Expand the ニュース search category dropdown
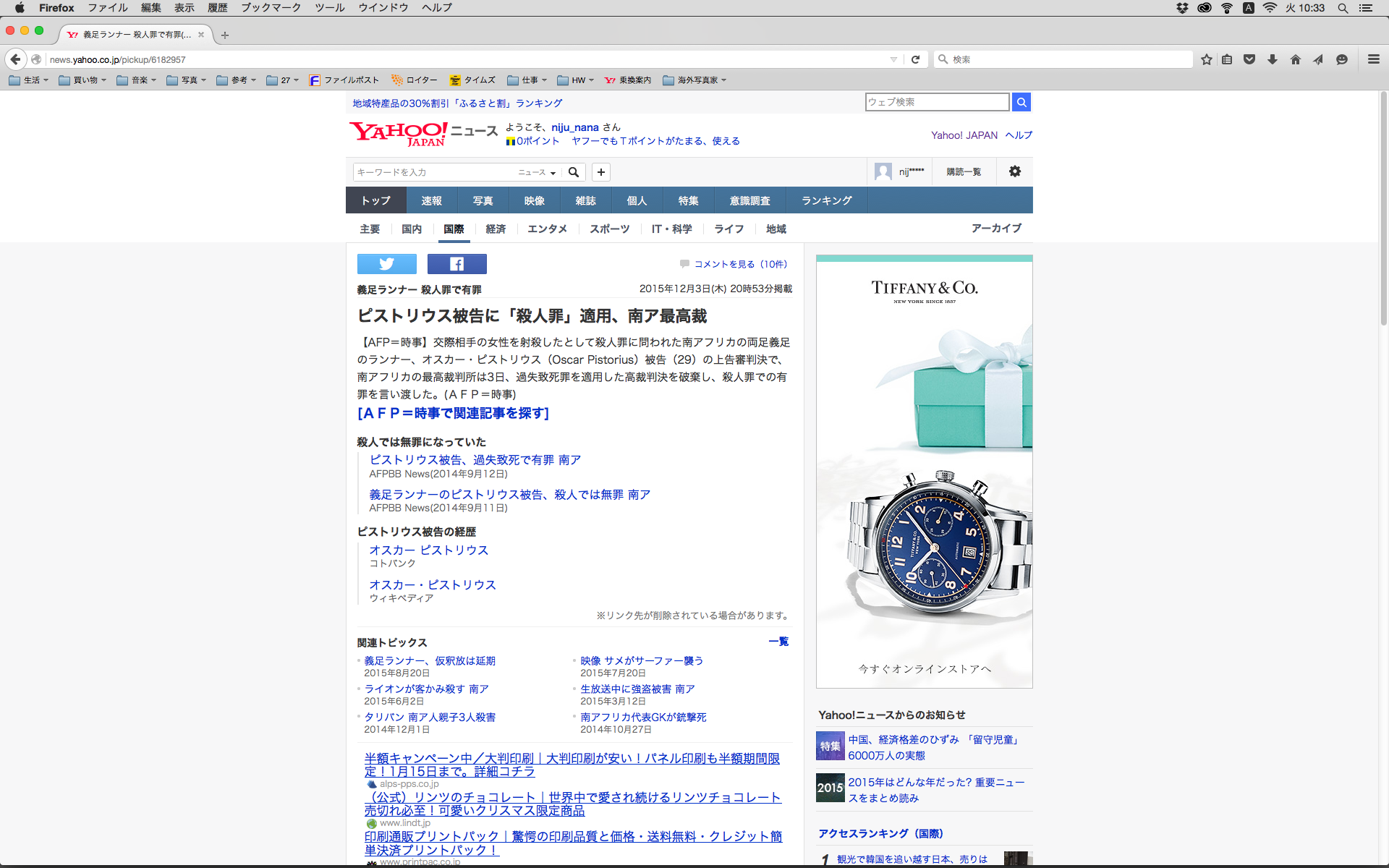This screenshot has height=868, width=1389. [537, 172]
